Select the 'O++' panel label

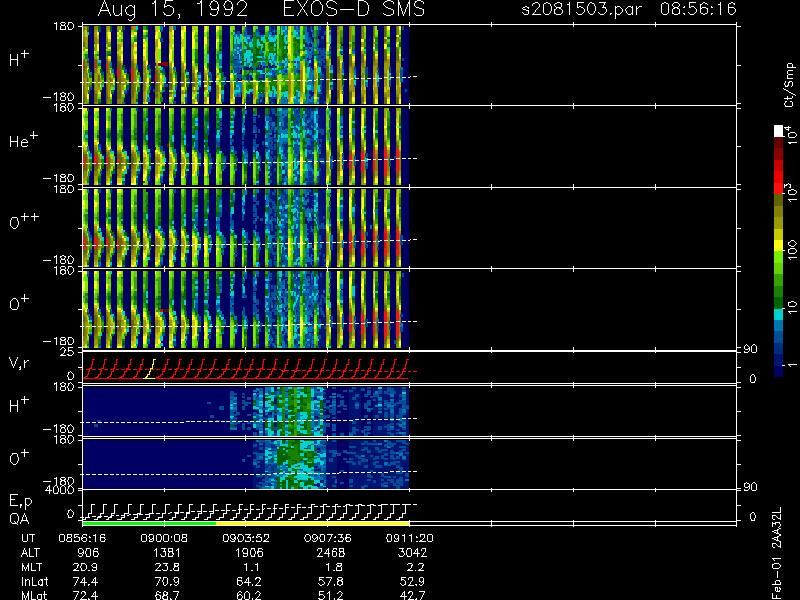(24, 221)
